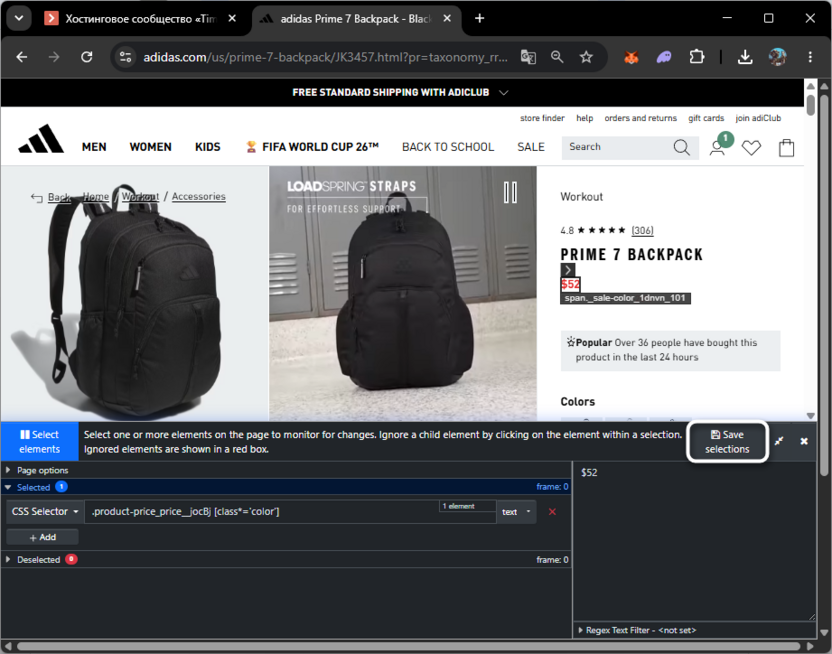Click the page vertical scrollbar thumb

point(810,104)
